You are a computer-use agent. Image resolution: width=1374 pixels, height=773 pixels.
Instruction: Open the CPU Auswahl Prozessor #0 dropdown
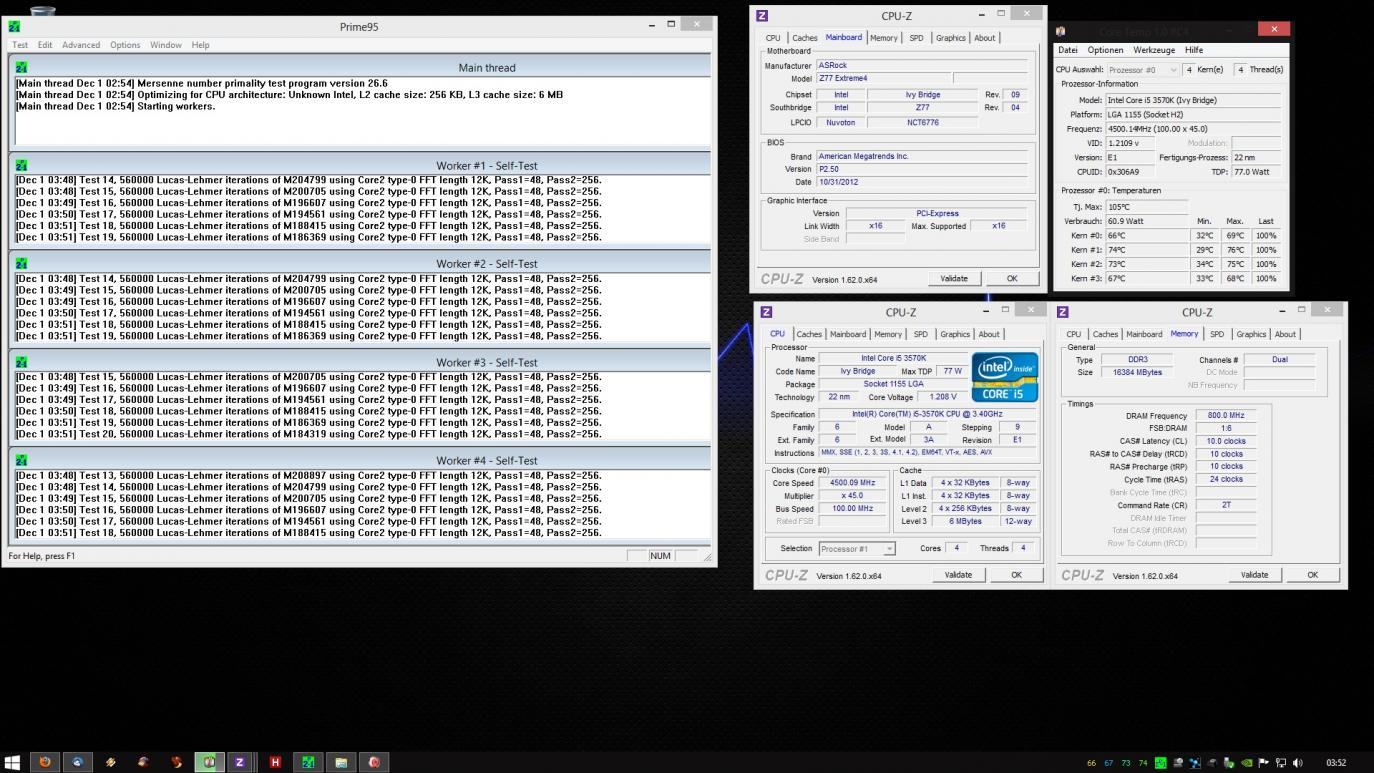coord(1143,70)
